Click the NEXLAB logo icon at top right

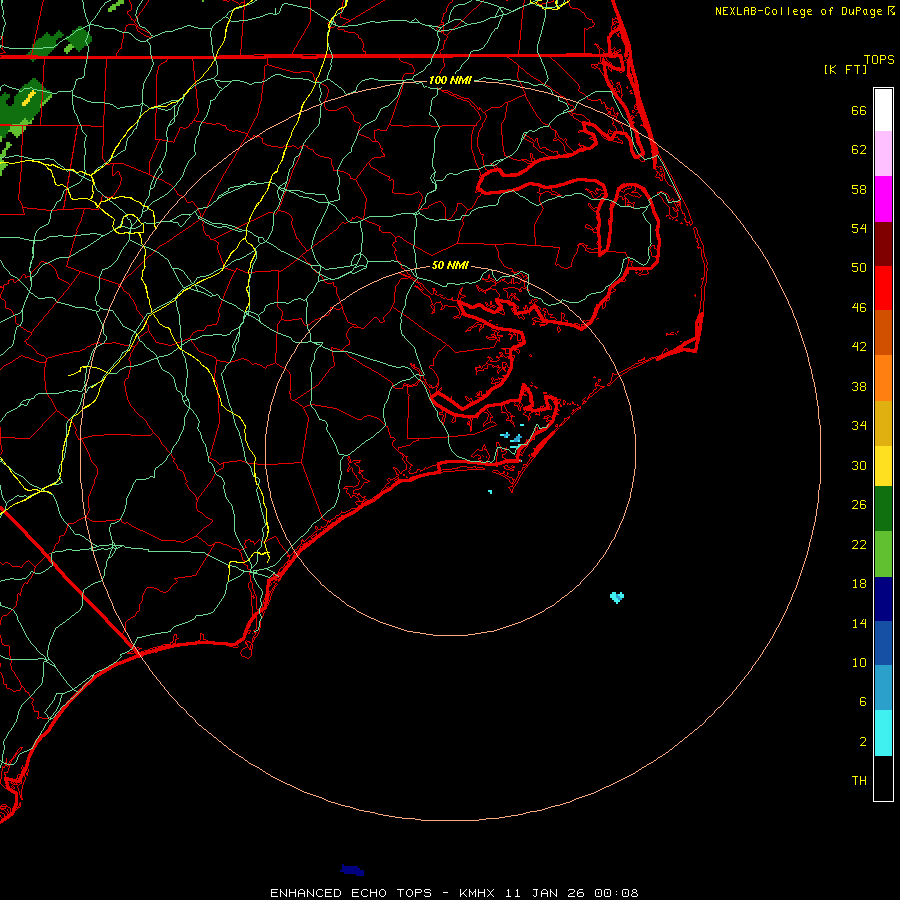(x=891, y=10)
